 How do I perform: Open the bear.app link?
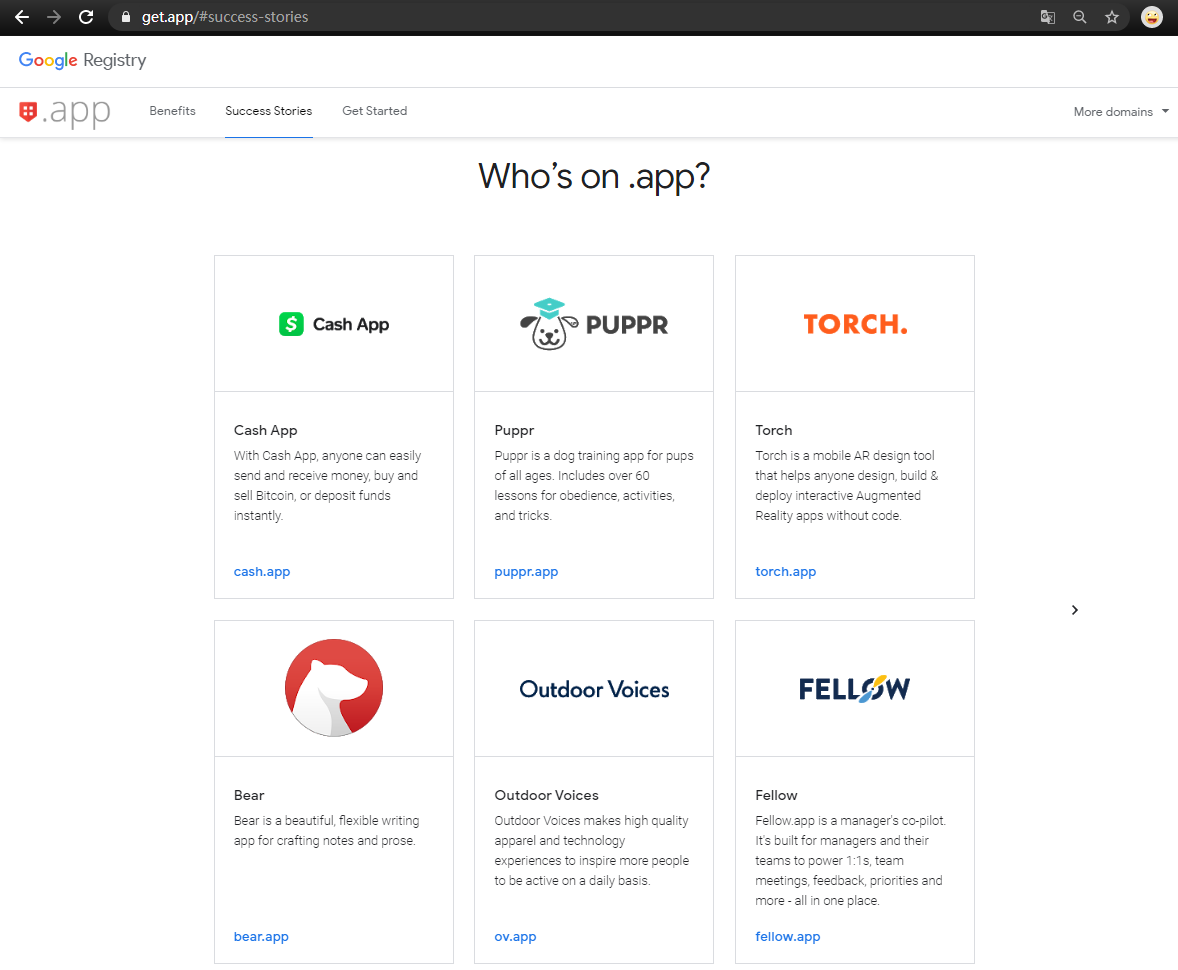pos(261,937)
